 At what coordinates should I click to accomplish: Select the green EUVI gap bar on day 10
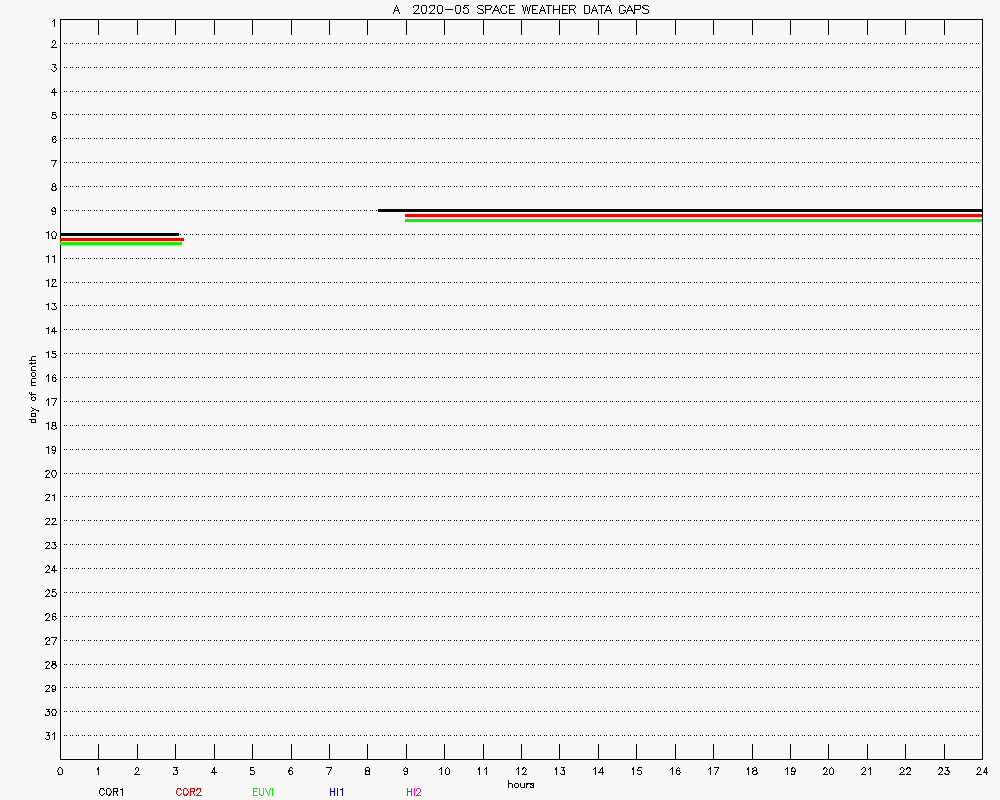[x=121, y=243]
